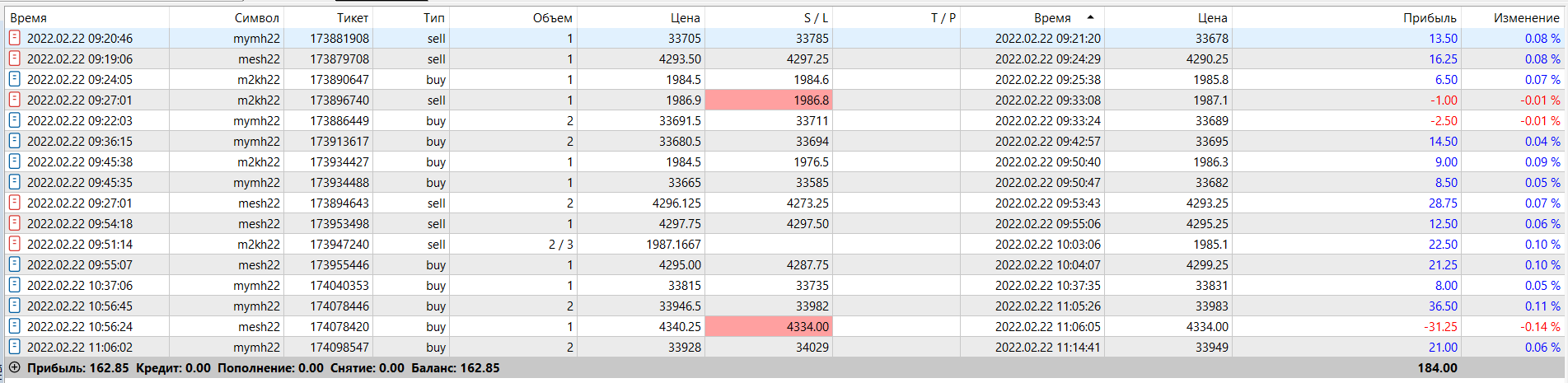Sort table by Символ column header
Image resolution: width=1568 pixels, height=383 pixels.
(256, 17)
